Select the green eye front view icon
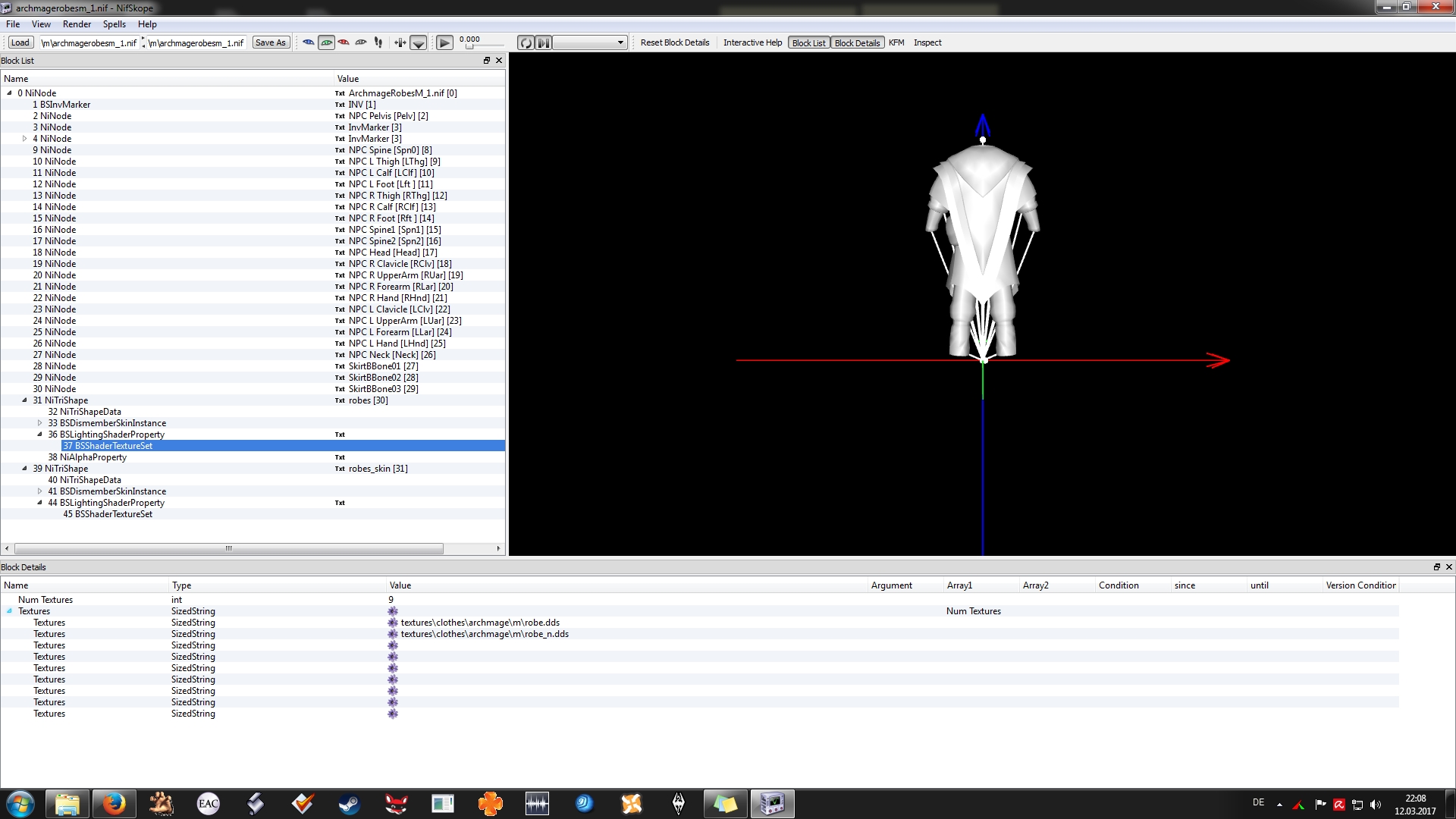Screen dimensions: 1456x819 [326, 42]
